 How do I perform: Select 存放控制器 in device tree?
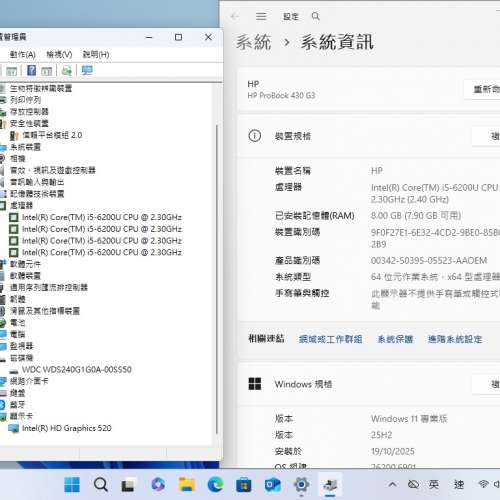point(29,111)
